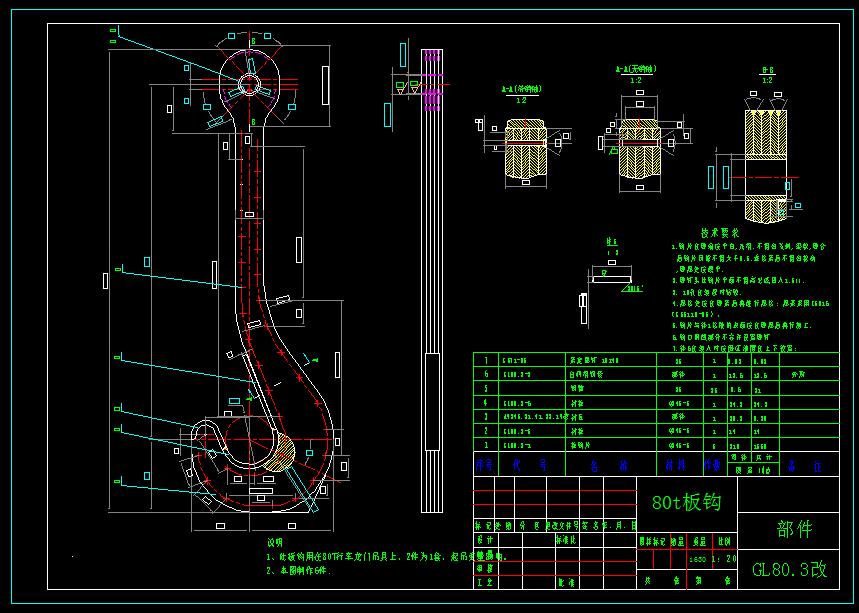
Task: Click the blue '序号' column header
Action: click(484, 465)
